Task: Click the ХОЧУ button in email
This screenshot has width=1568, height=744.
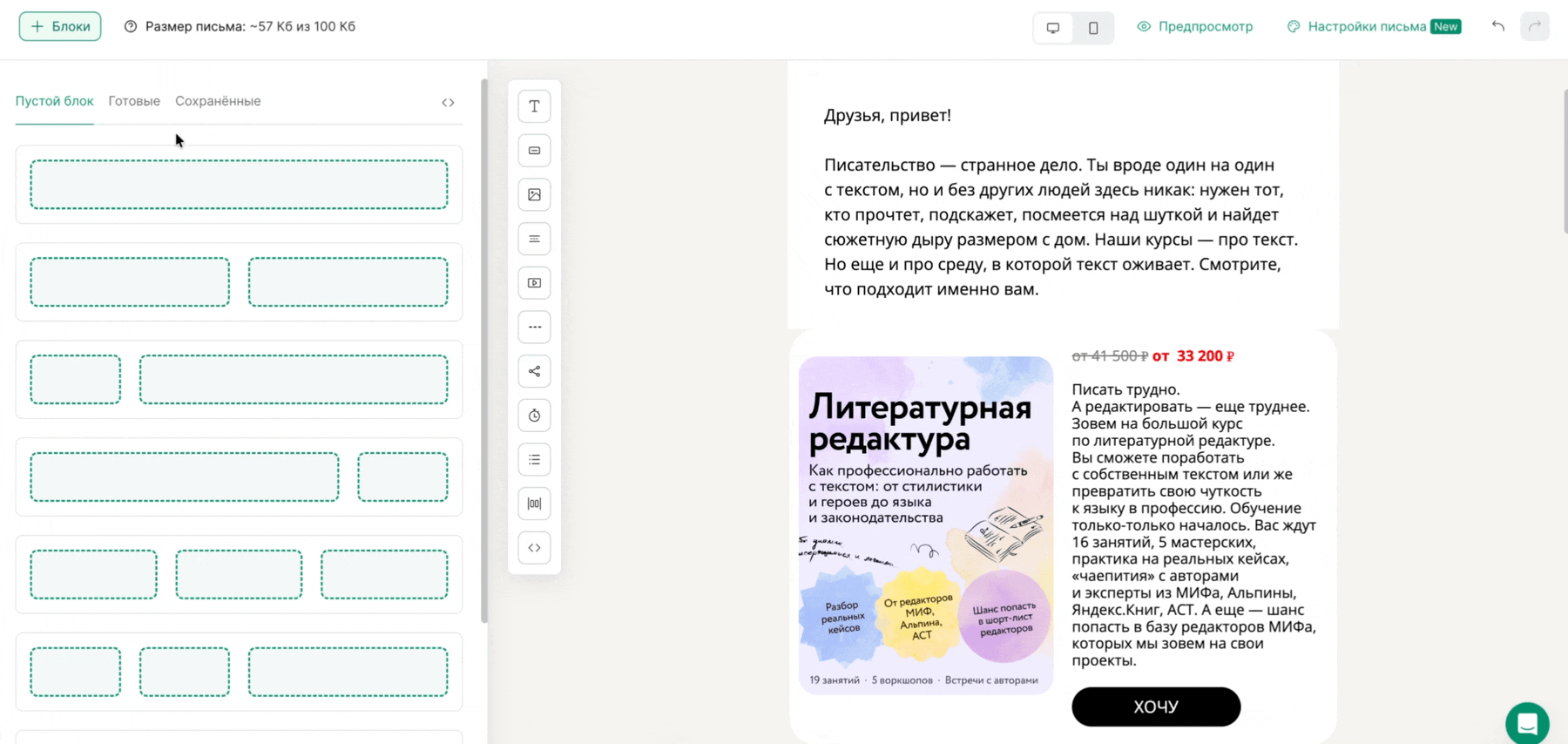Action: point(1156,707)
